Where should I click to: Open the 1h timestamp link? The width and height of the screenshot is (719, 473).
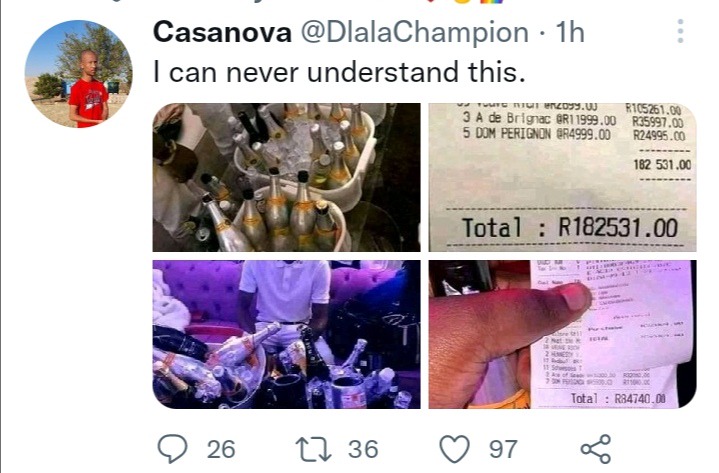[x=570, y=33]
